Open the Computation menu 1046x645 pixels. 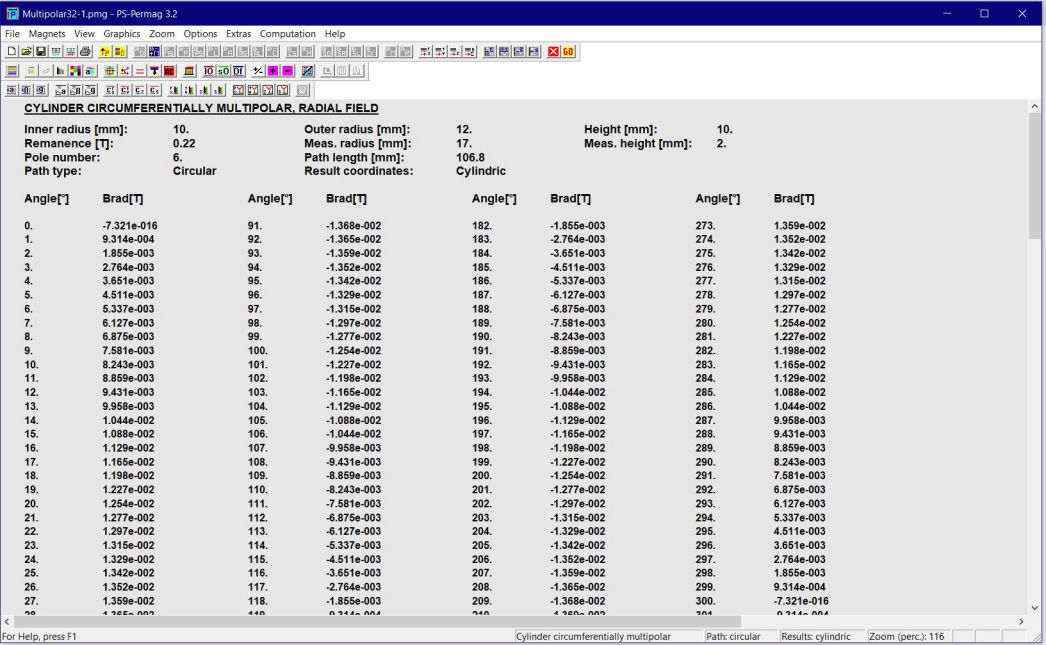pyautogui.click(x=287, y=34)
